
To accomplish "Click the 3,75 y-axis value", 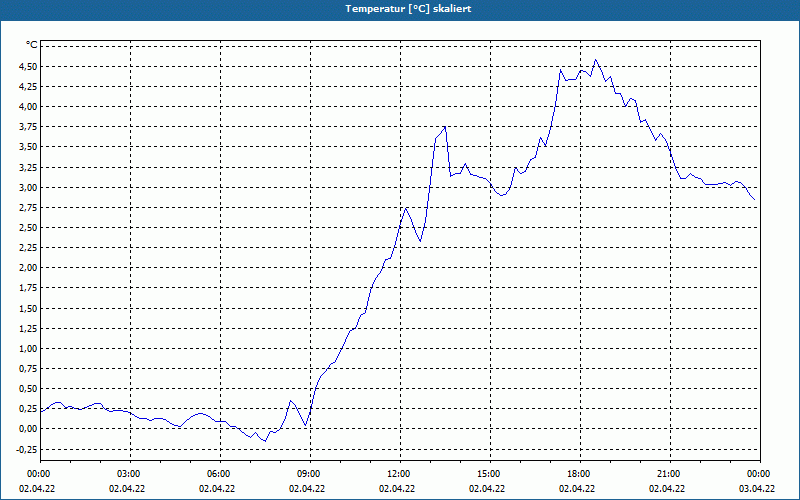I will 28,127.
